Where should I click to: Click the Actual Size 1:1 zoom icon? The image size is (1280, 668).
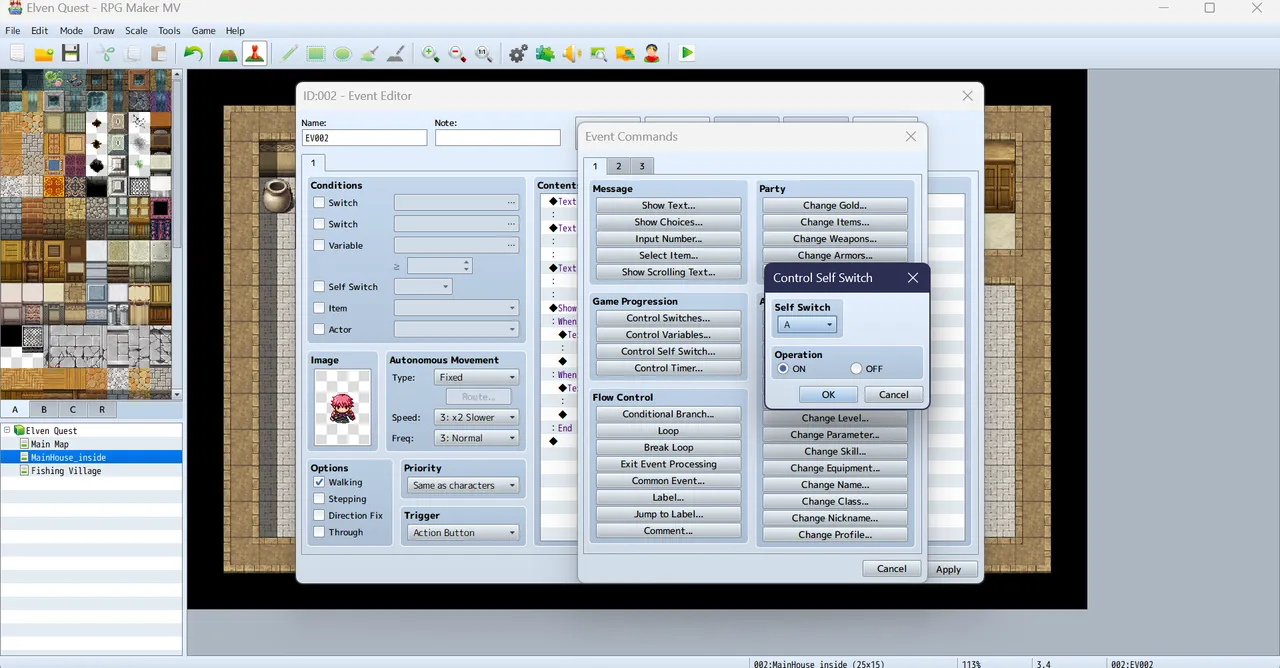[x=483, y=54]
